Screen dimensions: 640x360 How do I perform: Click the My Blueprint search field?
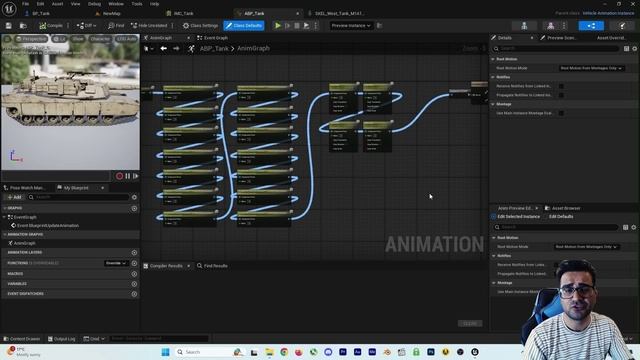coord(78,197)
